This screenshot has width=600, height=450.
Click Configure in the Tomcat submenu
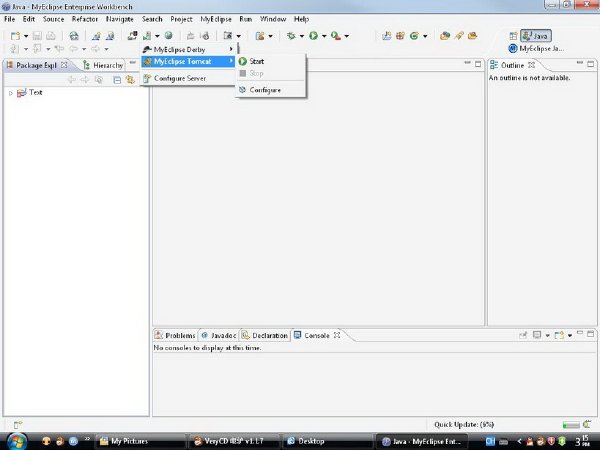(271, 90)
